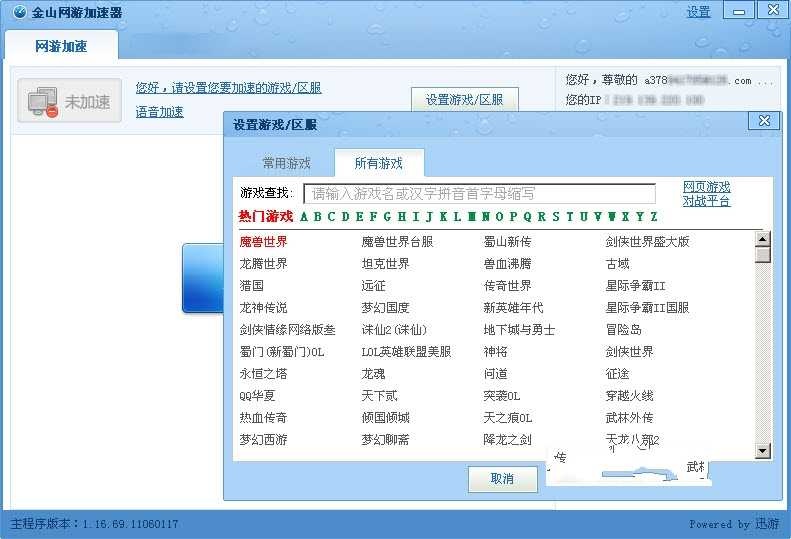Select the 所有游戏 tab
Screen dimensions: 791x539
(x=378, y=163)
